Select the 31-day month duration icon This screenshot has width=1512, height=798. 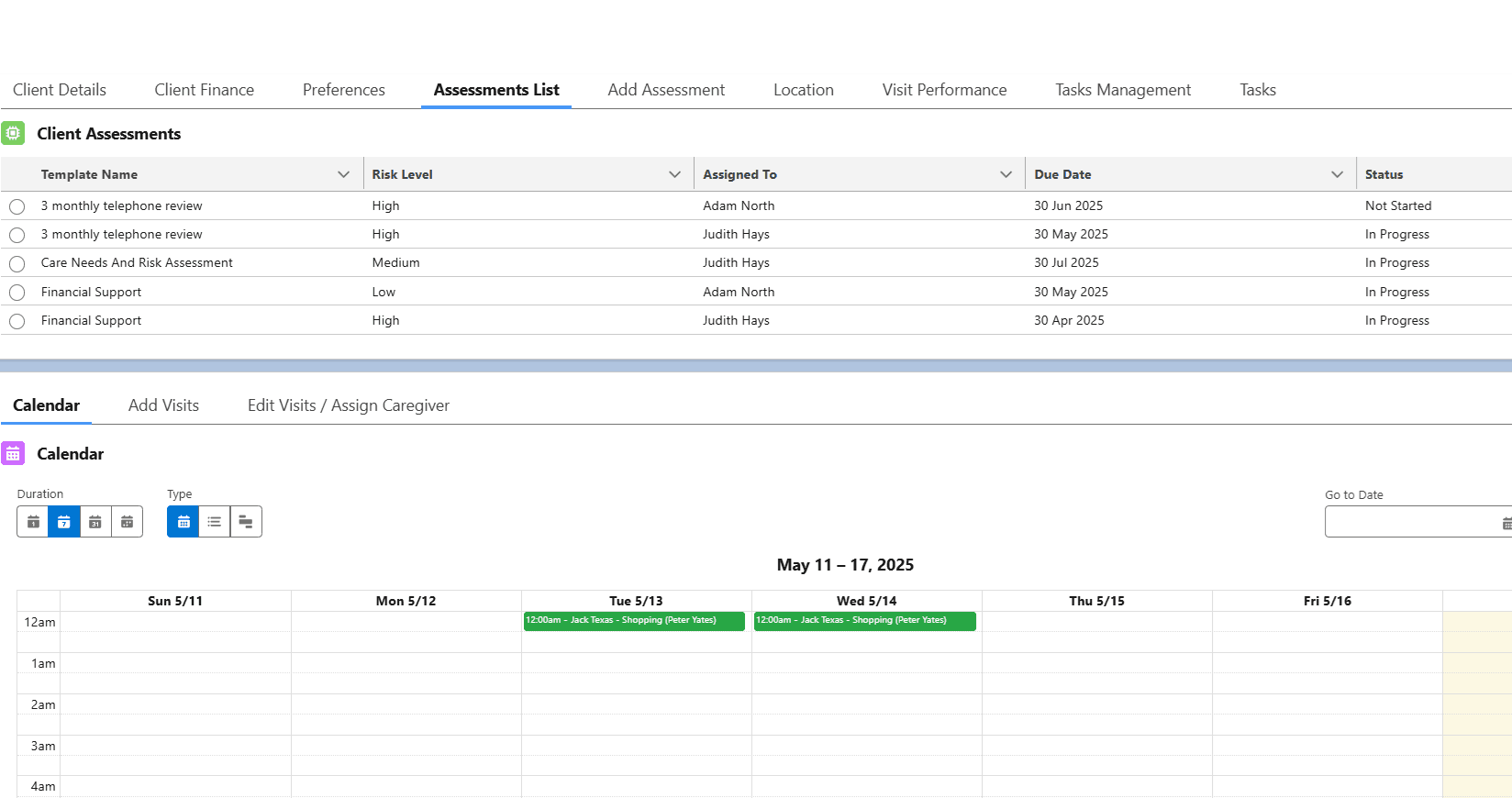pos(95,522)
